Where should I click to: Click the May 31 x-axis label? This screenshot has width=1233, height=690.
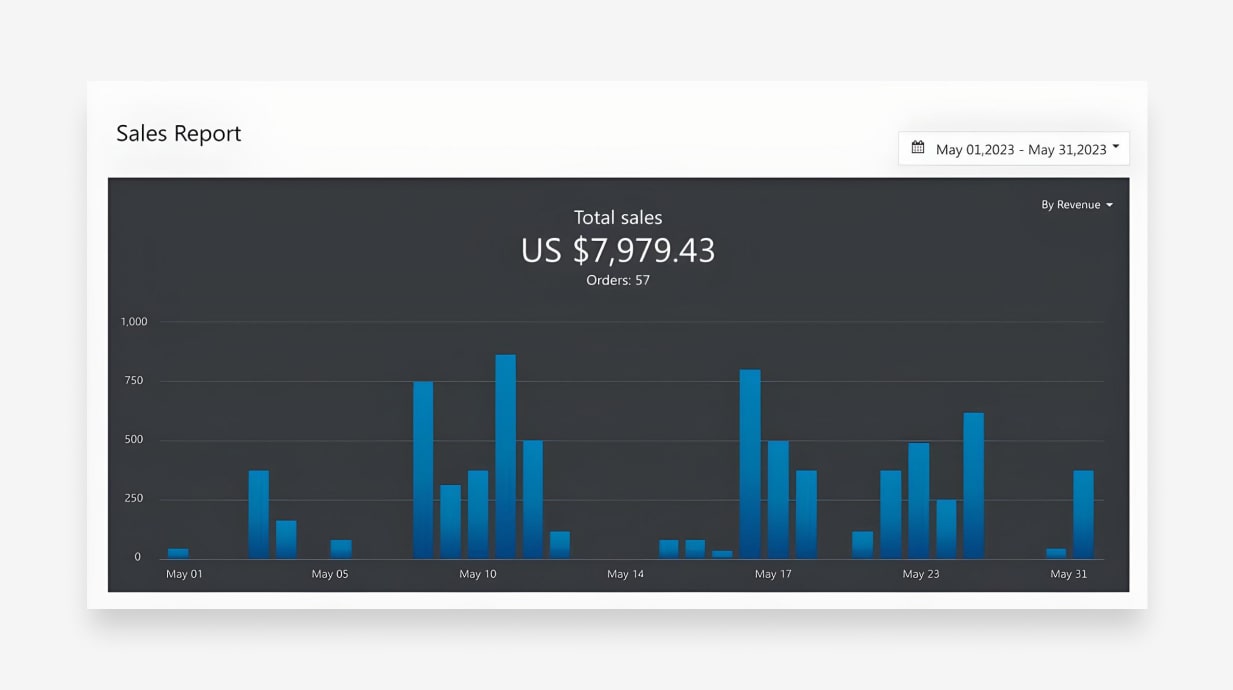pos(1068,575)
